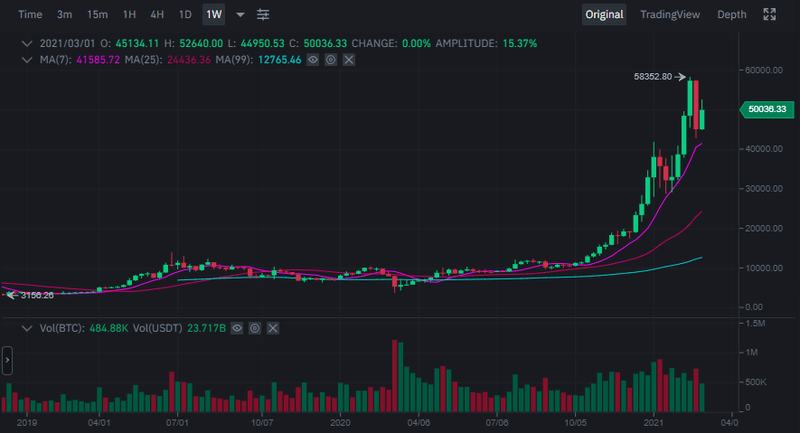Expand the left drawing tools sidebar
This screenshot has width=800, height=433.
click(7, 359)
